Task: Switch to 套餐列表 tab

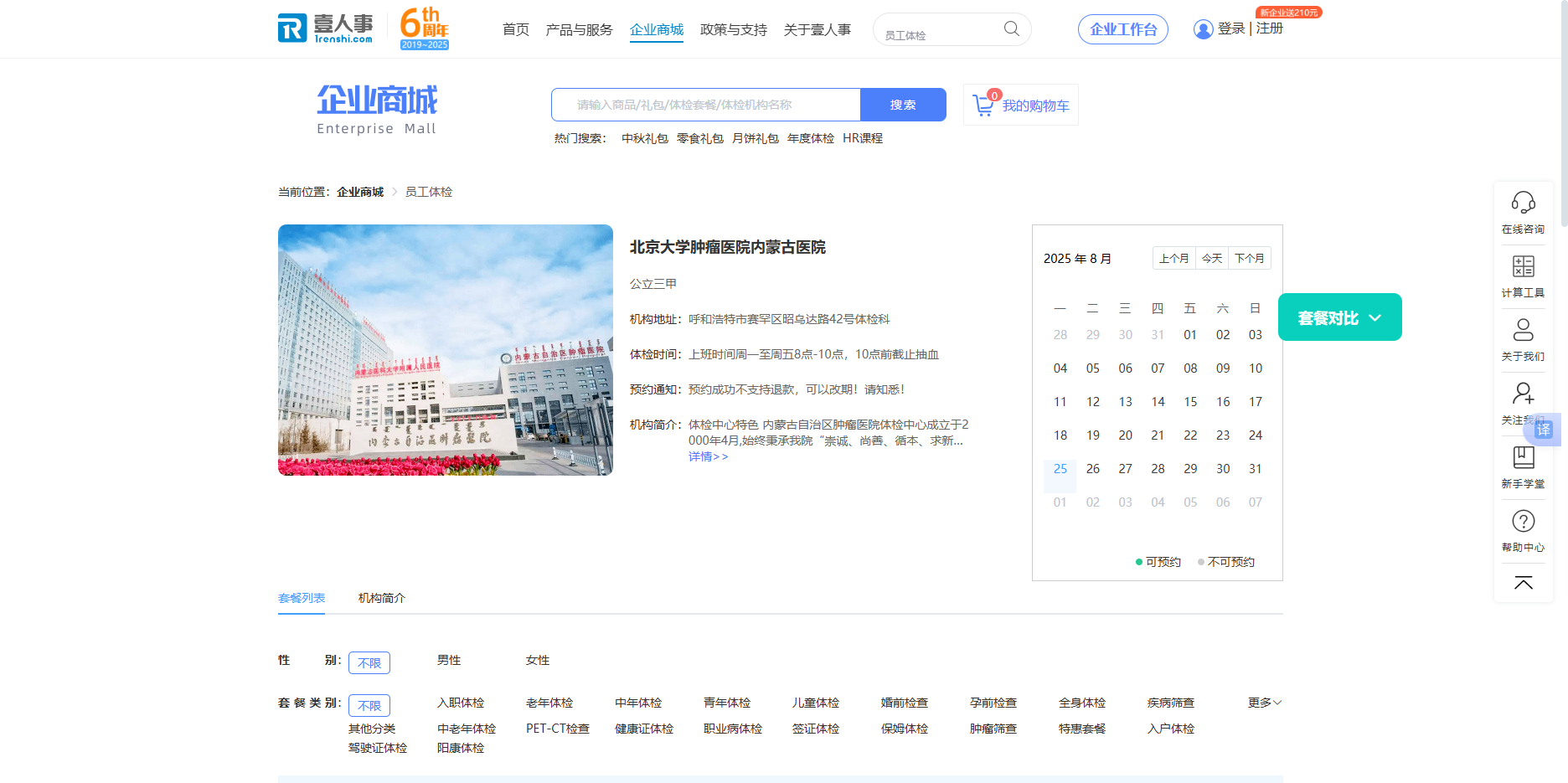Action: coord(302,598)
